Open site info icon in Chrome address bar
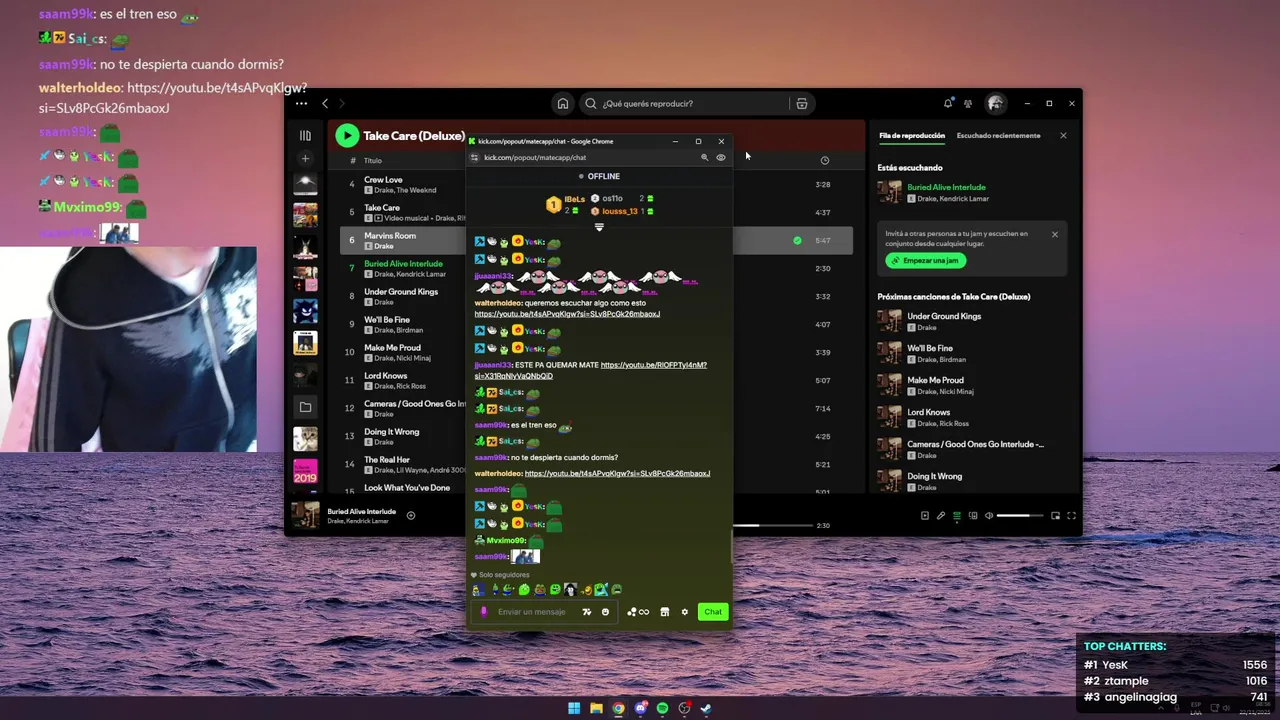This screenshot has width=1280, height=720. [x=474, y=157]
